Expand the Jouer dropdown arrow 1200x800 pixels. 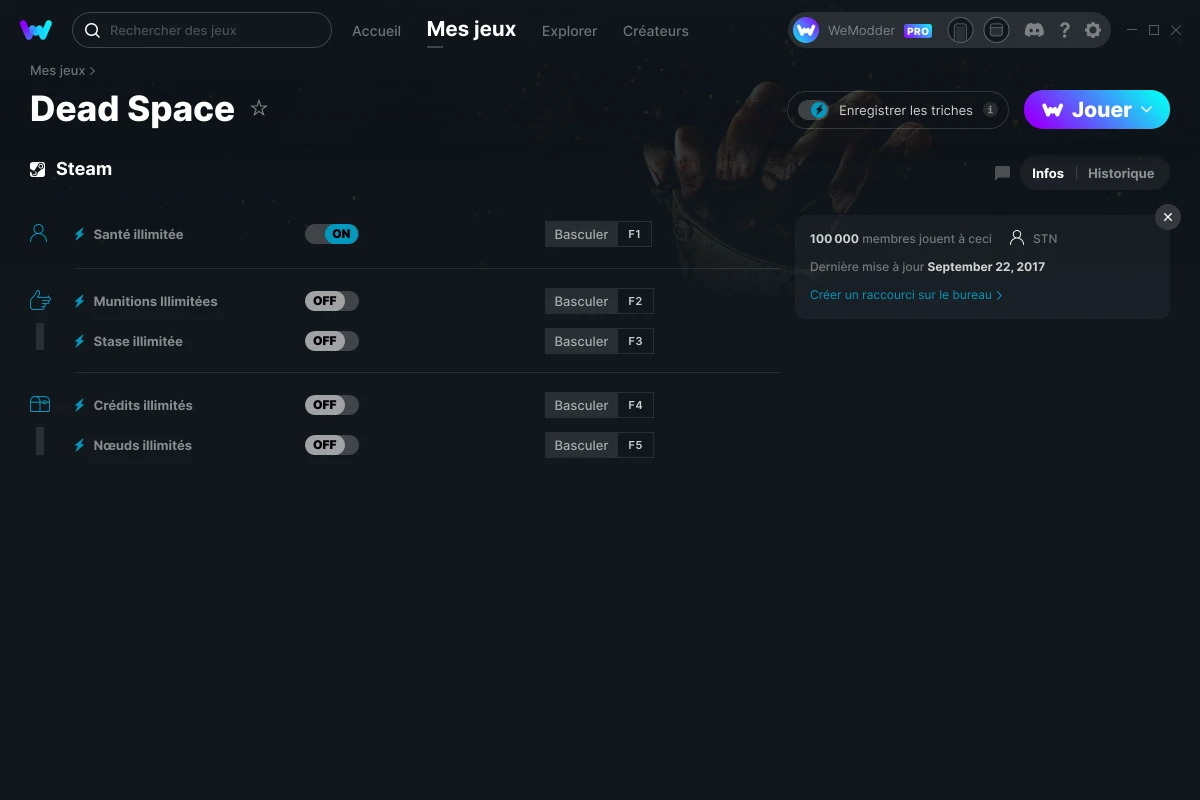[1147, 110]
